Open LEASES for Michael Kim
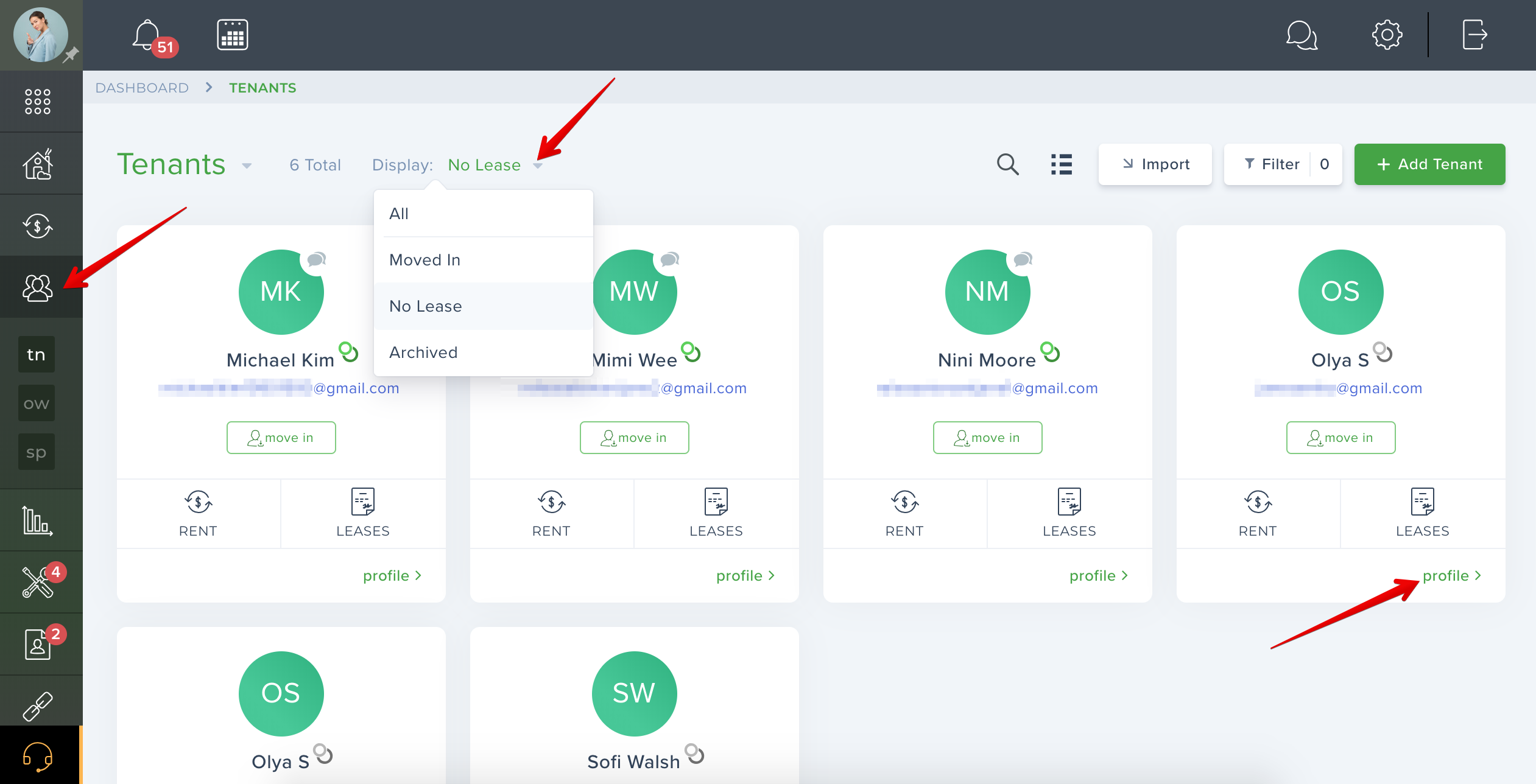Image resolution: width=1536 pixels, height=784 pixels. click(363, 513)
